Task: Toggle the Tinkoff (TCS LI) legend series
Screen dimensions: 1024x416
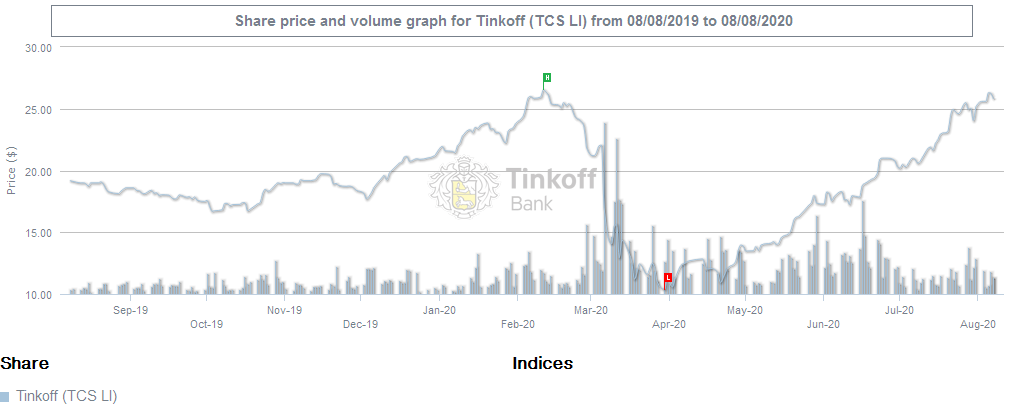Action: pos(66,396)
